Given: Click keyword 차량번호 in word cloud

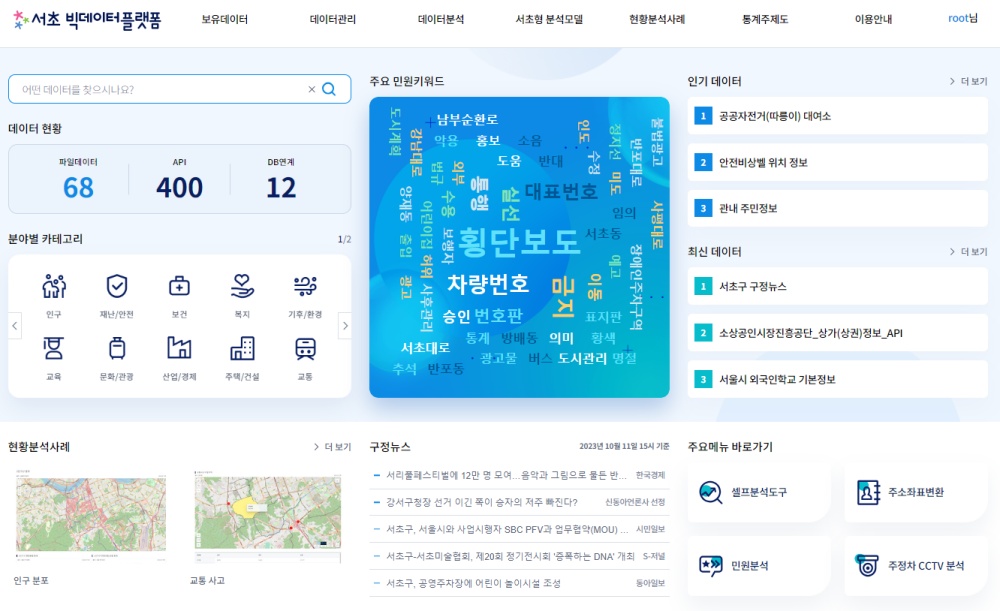Looking at the screenshot, I should (488, 284).
